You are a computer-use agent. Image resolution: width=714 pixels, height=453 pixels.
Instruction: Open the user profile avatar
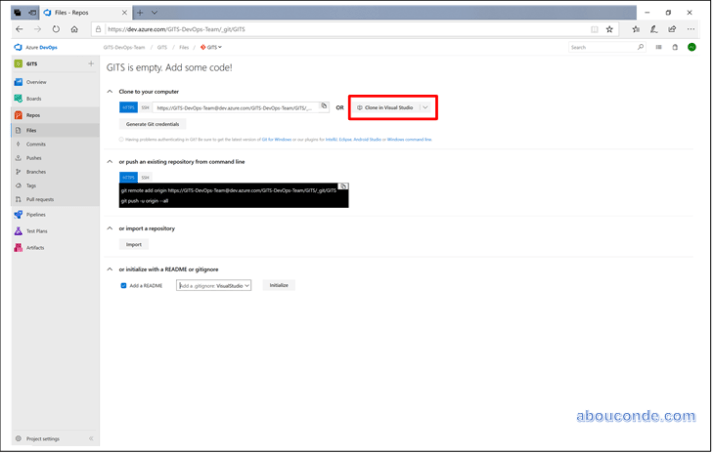pyautogui.click(x=691, y=47)
